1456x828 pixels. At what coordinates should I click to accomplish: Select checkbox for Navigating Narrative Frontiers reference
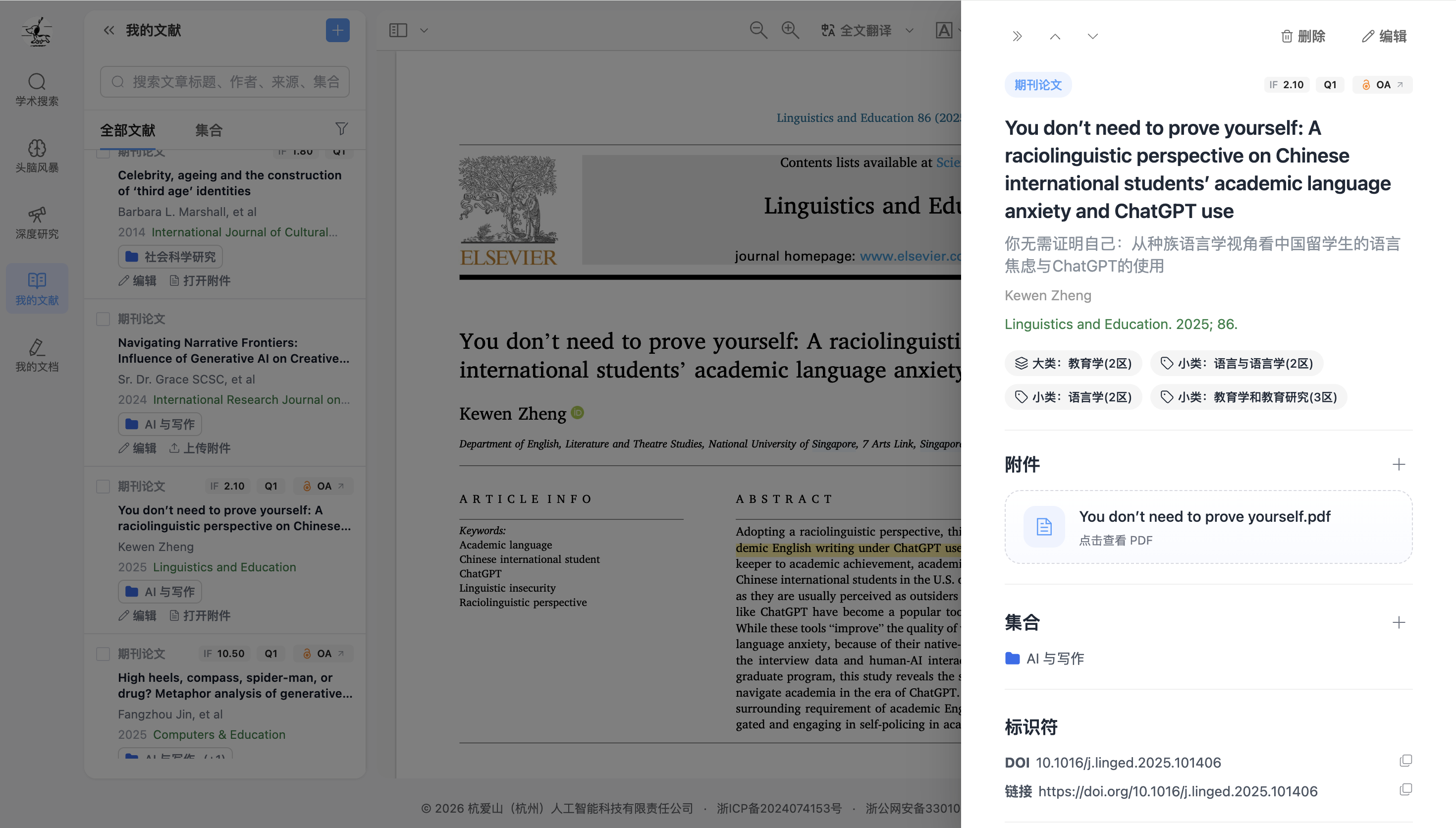pyautogui.click(x=103, y=319)
